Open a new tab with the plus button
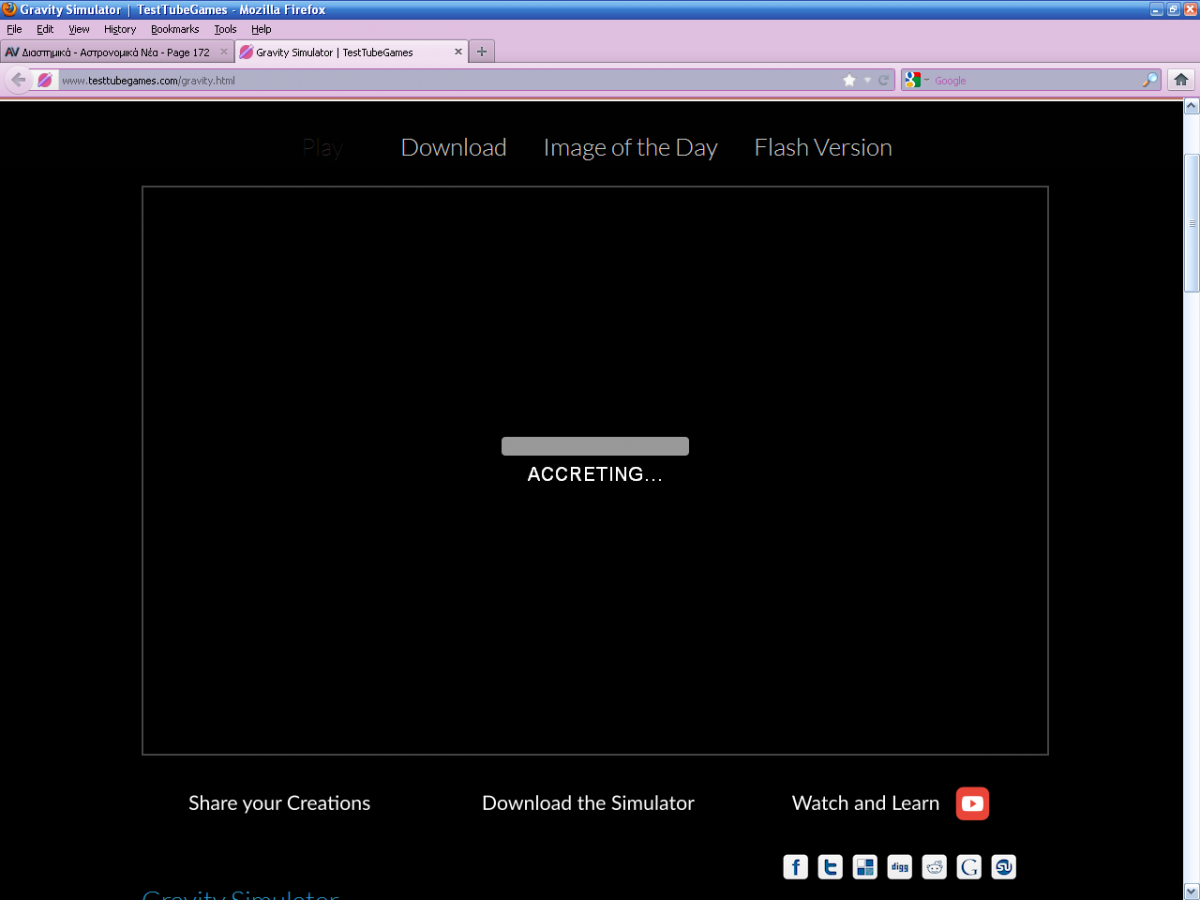1200x900 pixels. coord(482,52)
